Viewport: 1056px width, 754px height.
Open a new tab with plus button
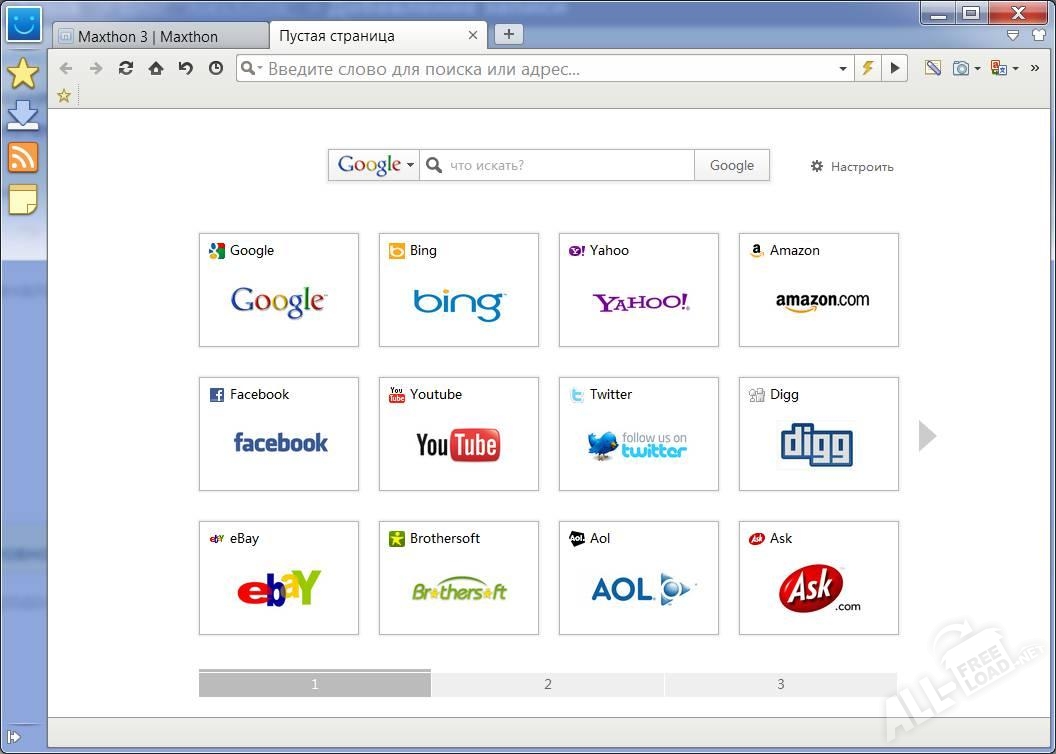pos(508,34)
